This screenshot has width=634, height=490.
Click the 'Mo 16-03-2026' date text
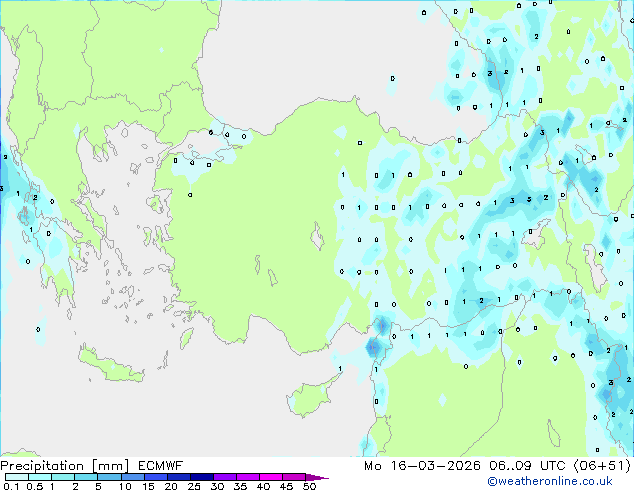422,466
